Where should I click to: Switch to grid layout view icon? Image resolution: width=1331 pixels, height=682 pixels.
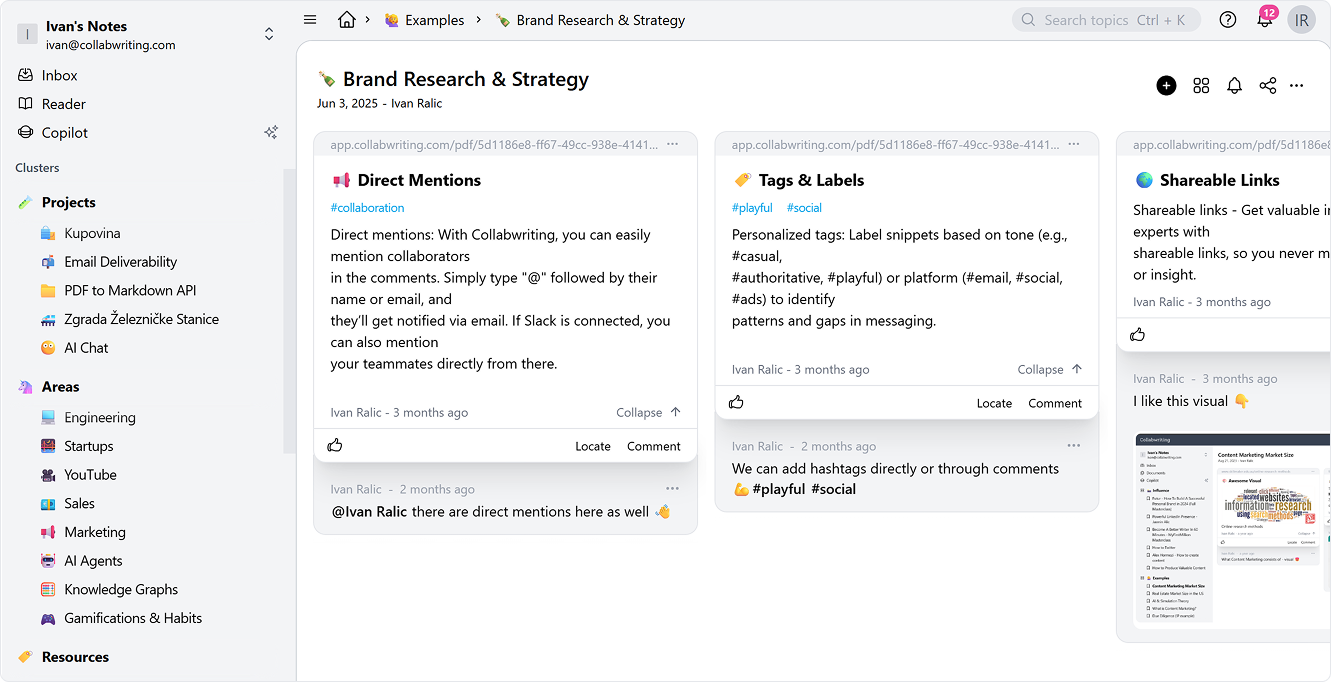click(x=1201, y=86)
